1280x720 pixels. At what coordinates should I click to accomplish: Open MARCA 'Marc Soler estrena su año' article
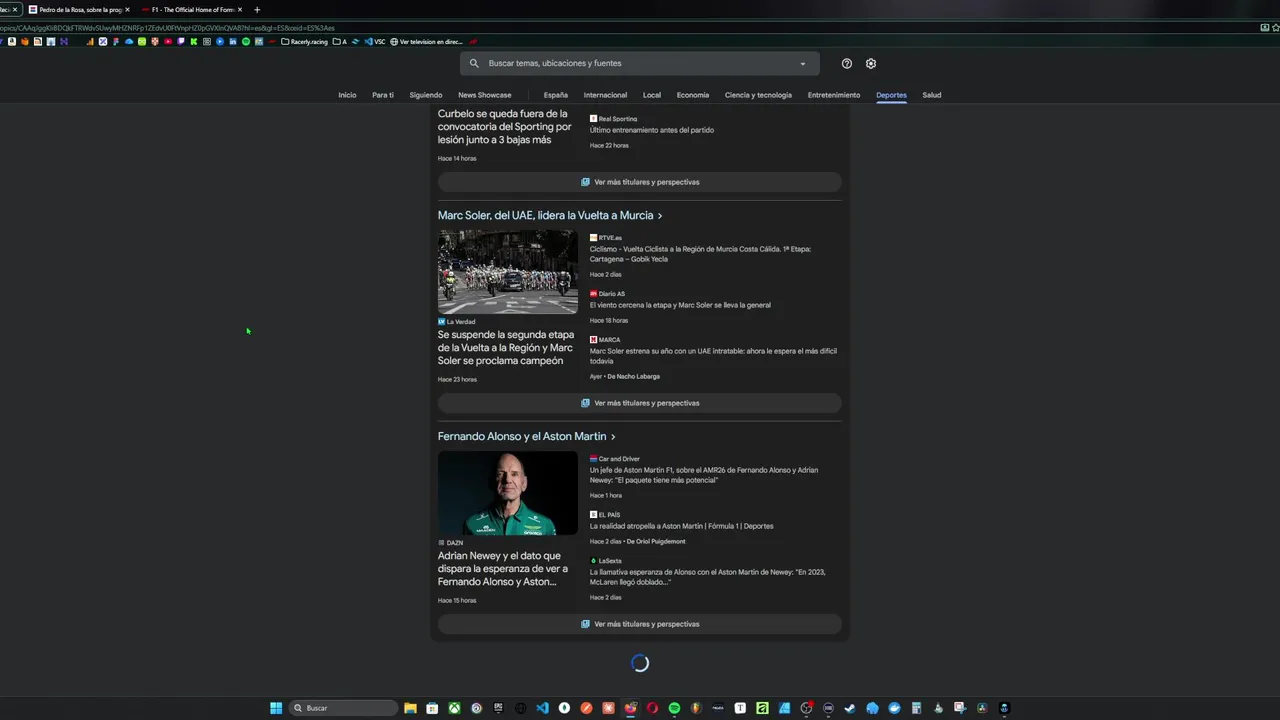[713, 356]
